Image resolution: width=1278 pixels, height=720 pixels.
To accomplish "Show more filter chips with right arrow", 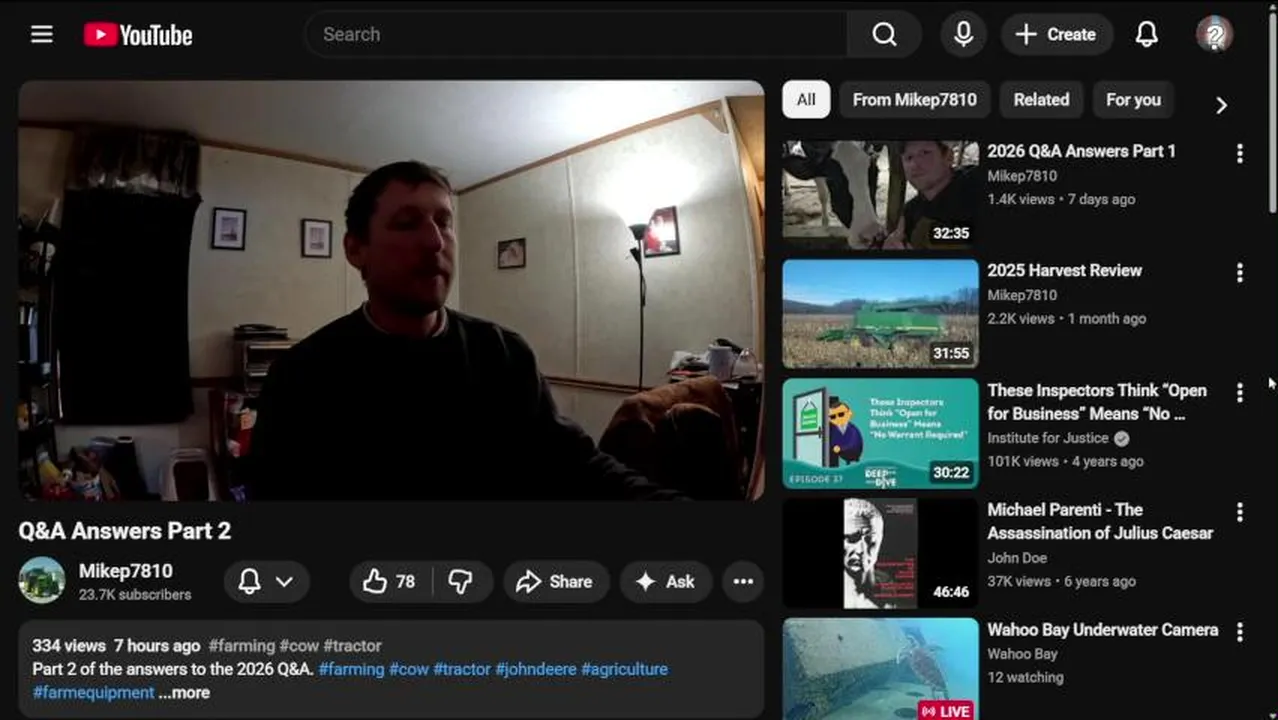I will pos(1221,105).
